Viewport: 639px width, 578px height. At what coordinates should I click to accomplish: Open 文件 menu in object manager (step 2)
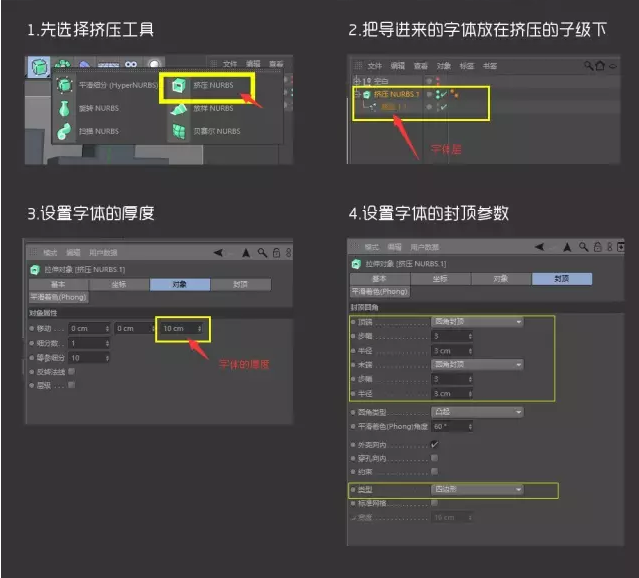click(x=375, y=66)
